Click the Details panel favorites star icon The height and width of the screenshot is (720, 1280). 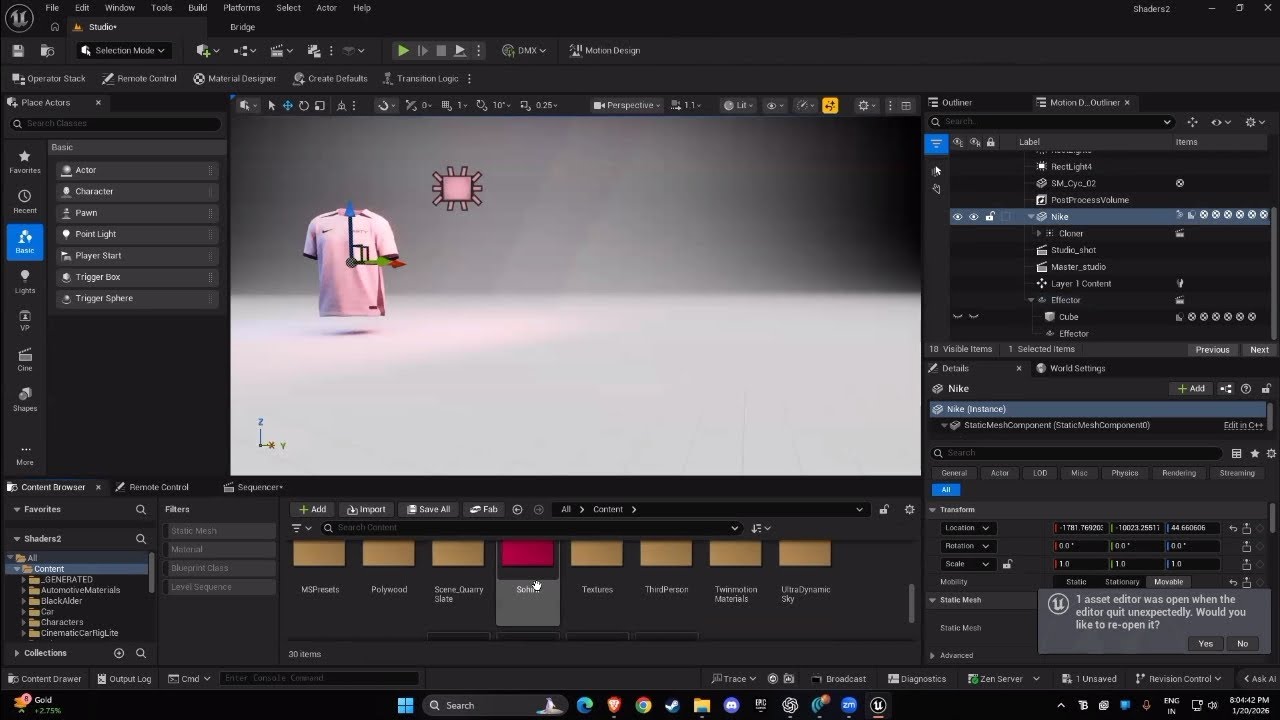click(1255, 453)
